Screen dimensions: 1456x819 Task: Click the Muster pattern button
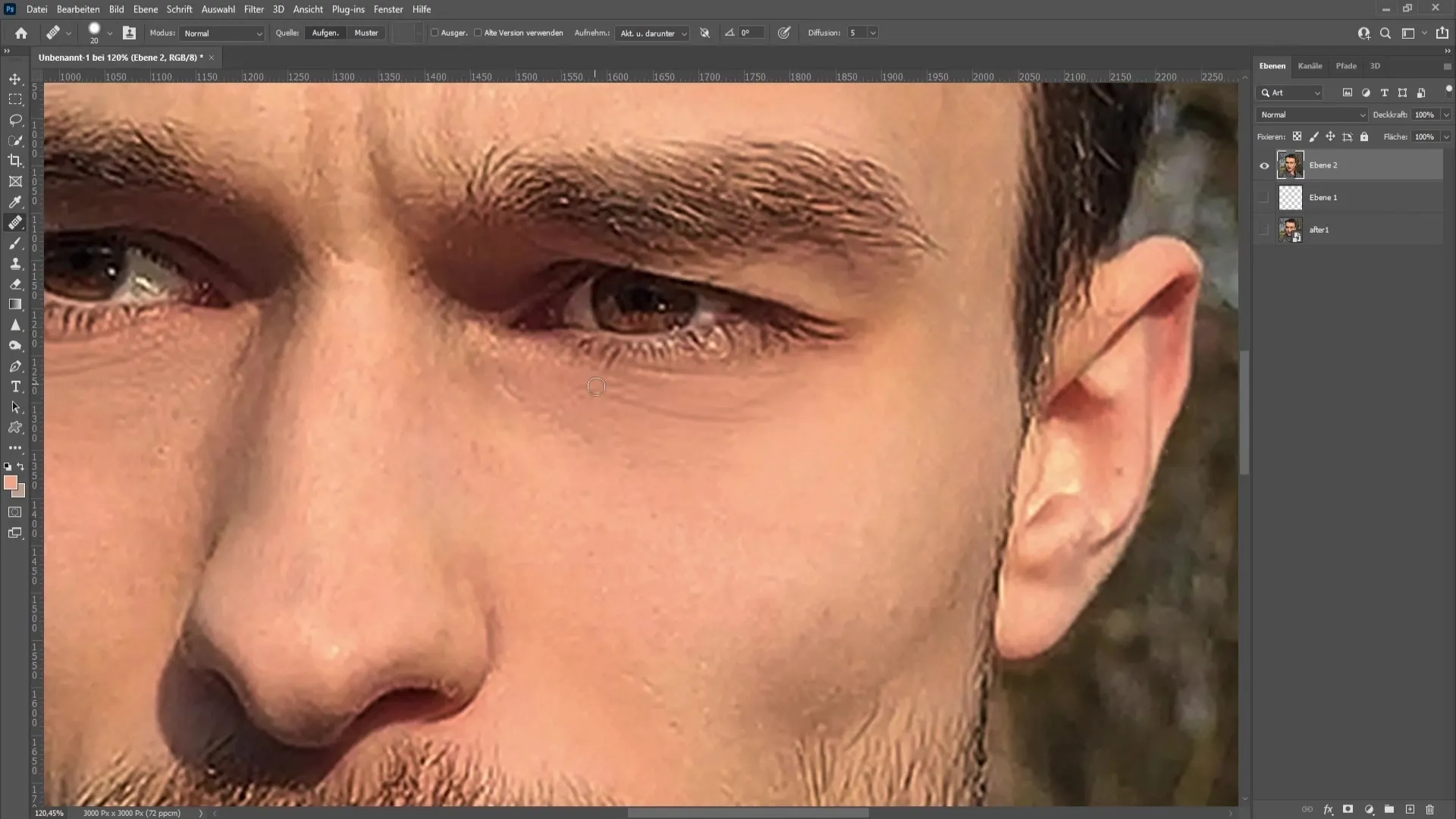pyautogui.click(x=366, y=32)
